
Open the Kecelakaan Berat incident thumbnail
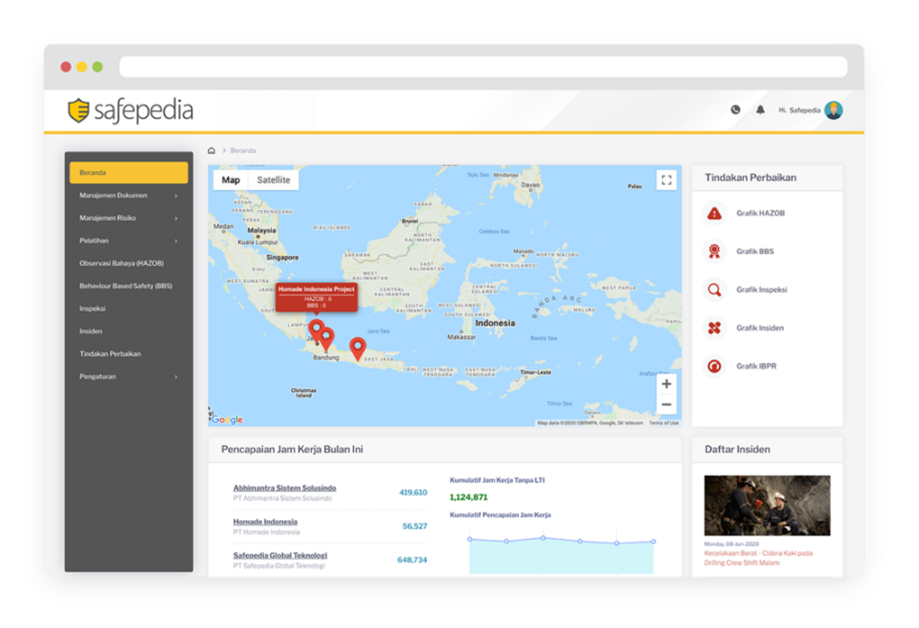coord(766,505)
